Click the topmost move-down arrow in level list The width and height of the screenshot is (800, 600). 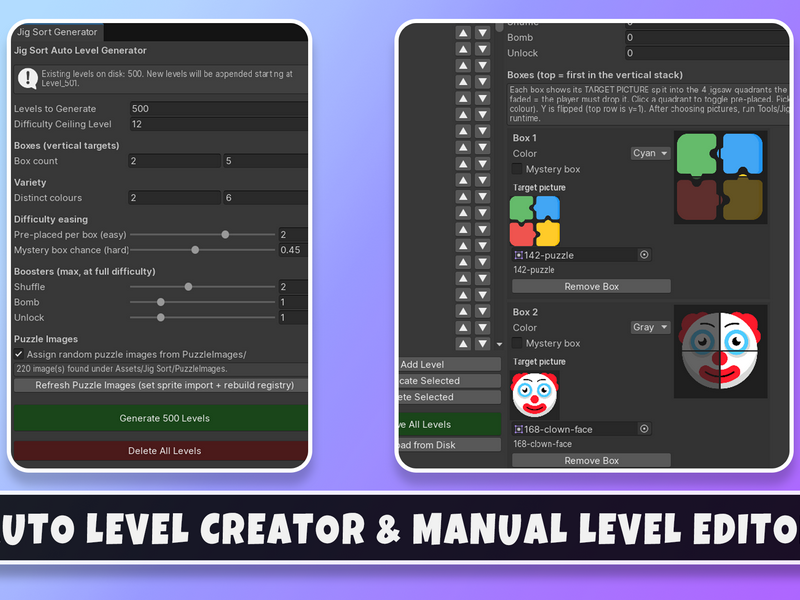483,33
